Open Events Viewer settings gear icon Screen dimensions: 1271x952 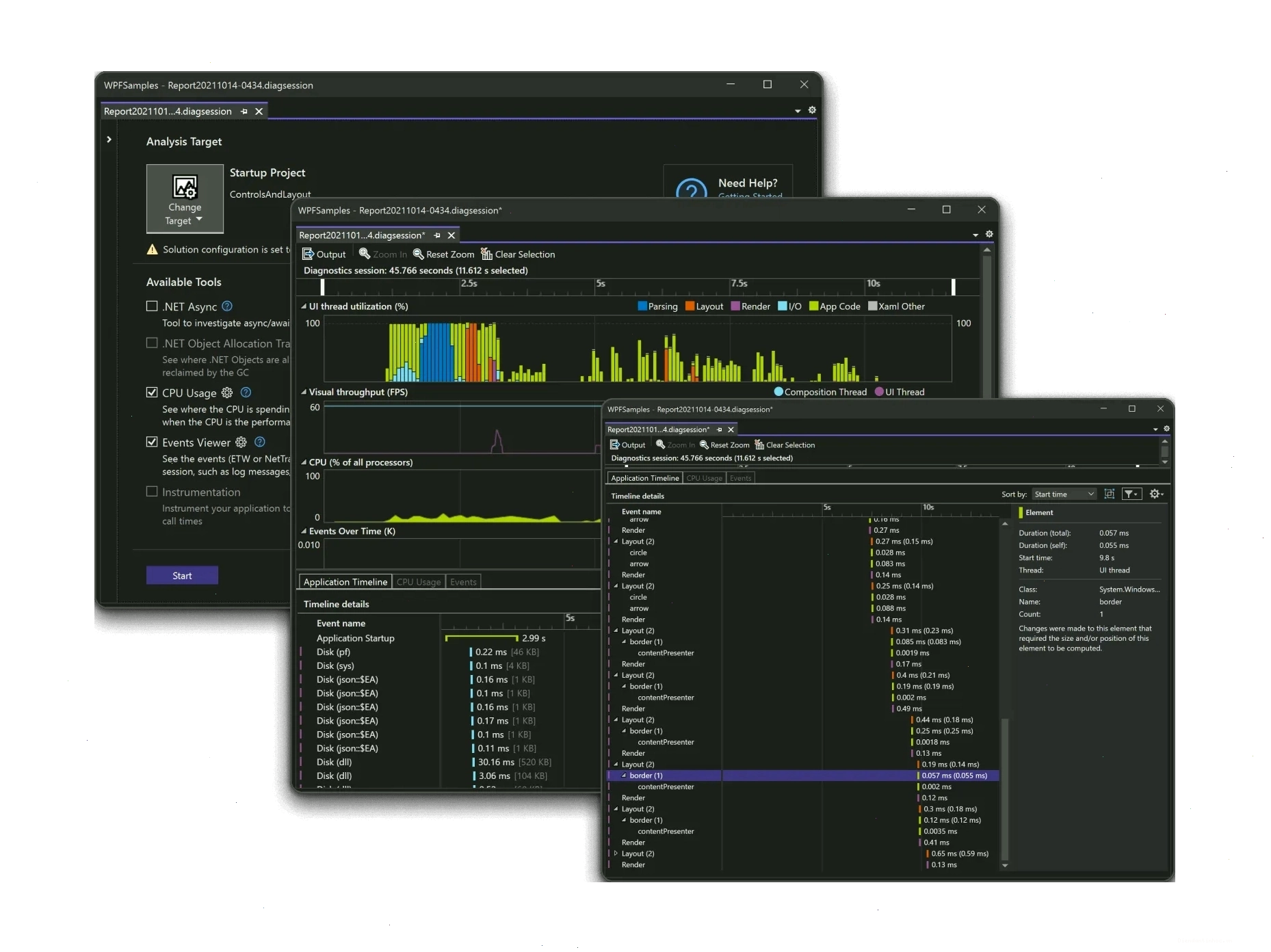[241, 442]
